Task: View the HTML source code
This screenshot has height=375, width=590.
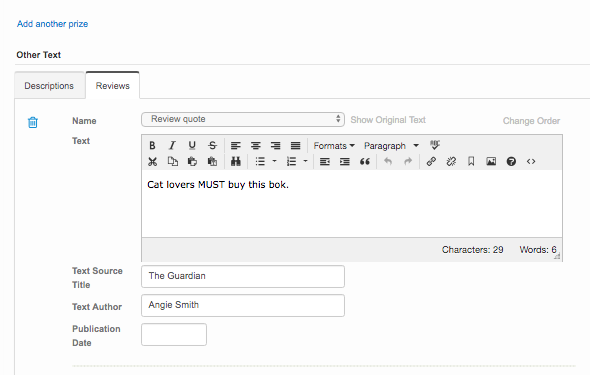Action: [531, 161]
